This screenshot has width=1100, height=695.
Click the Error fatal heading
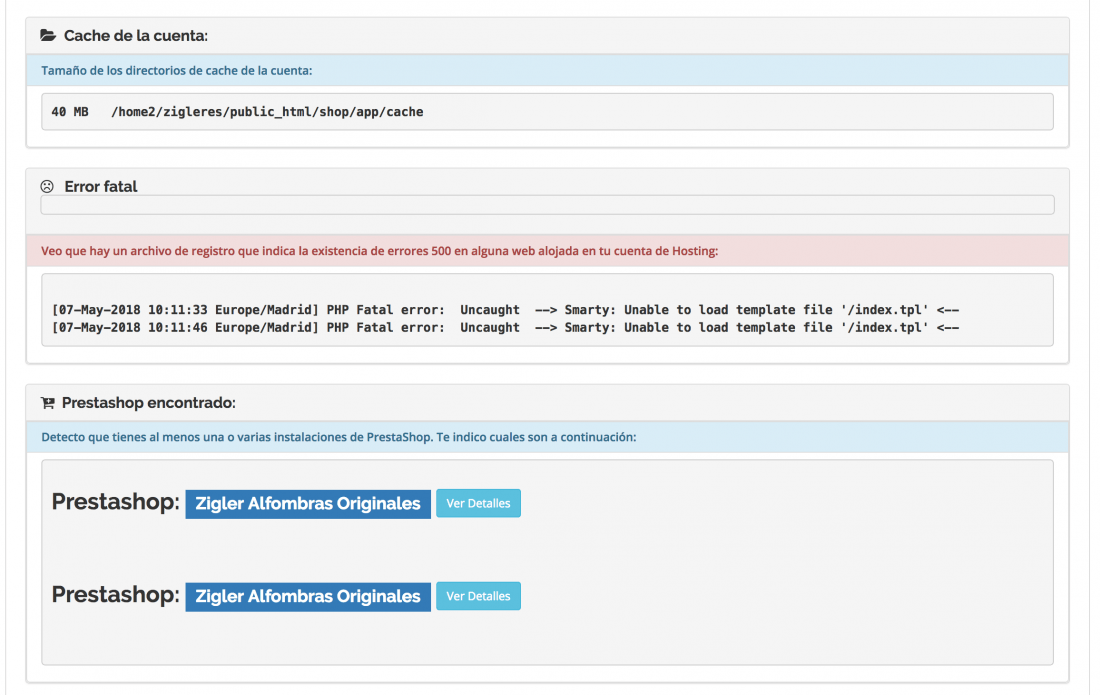click(x=101, y=187)
